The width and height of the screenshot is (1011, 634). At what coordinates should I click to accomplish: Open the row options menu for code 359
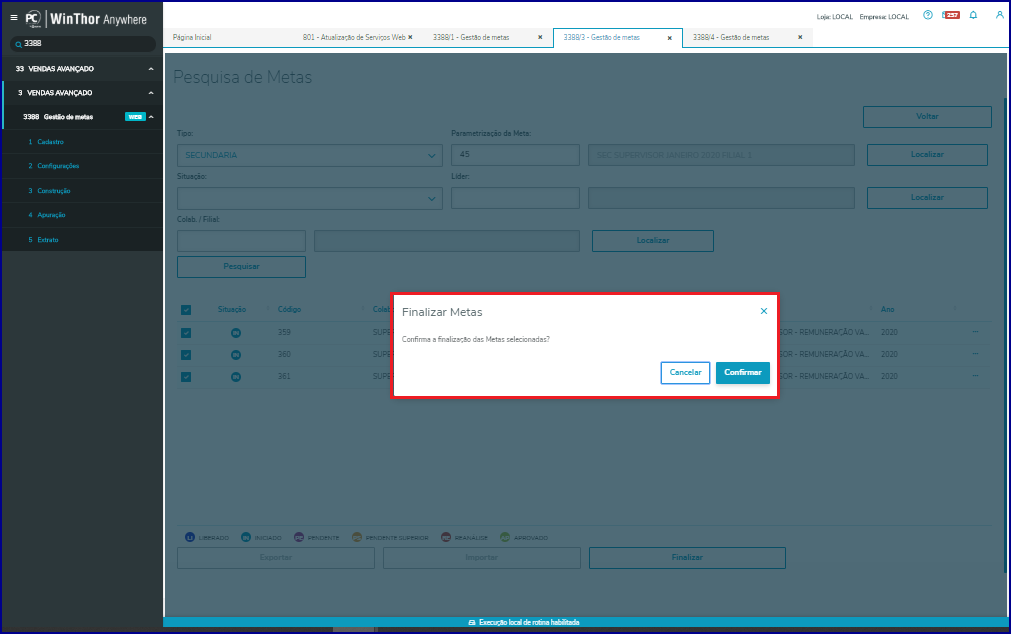976,332
